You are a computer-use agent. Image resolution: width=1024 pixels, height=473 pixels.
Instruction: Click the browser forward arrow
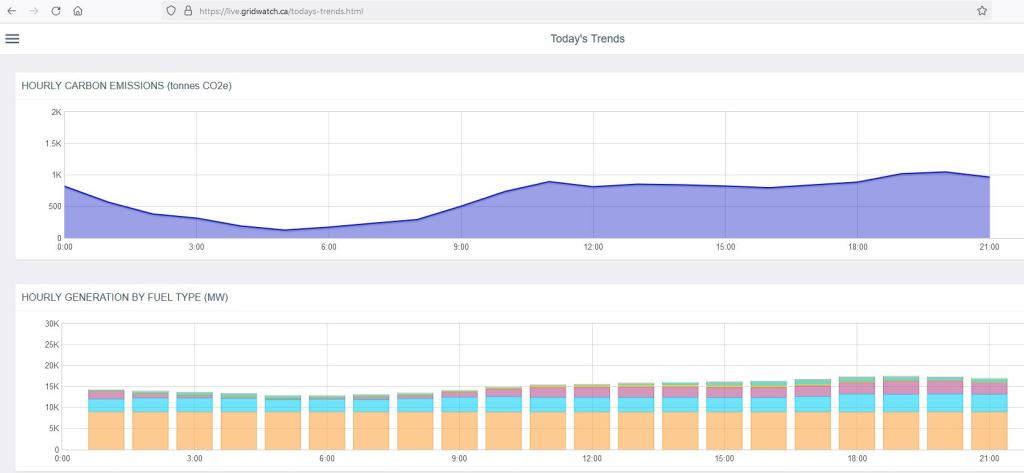pos(34,10)
